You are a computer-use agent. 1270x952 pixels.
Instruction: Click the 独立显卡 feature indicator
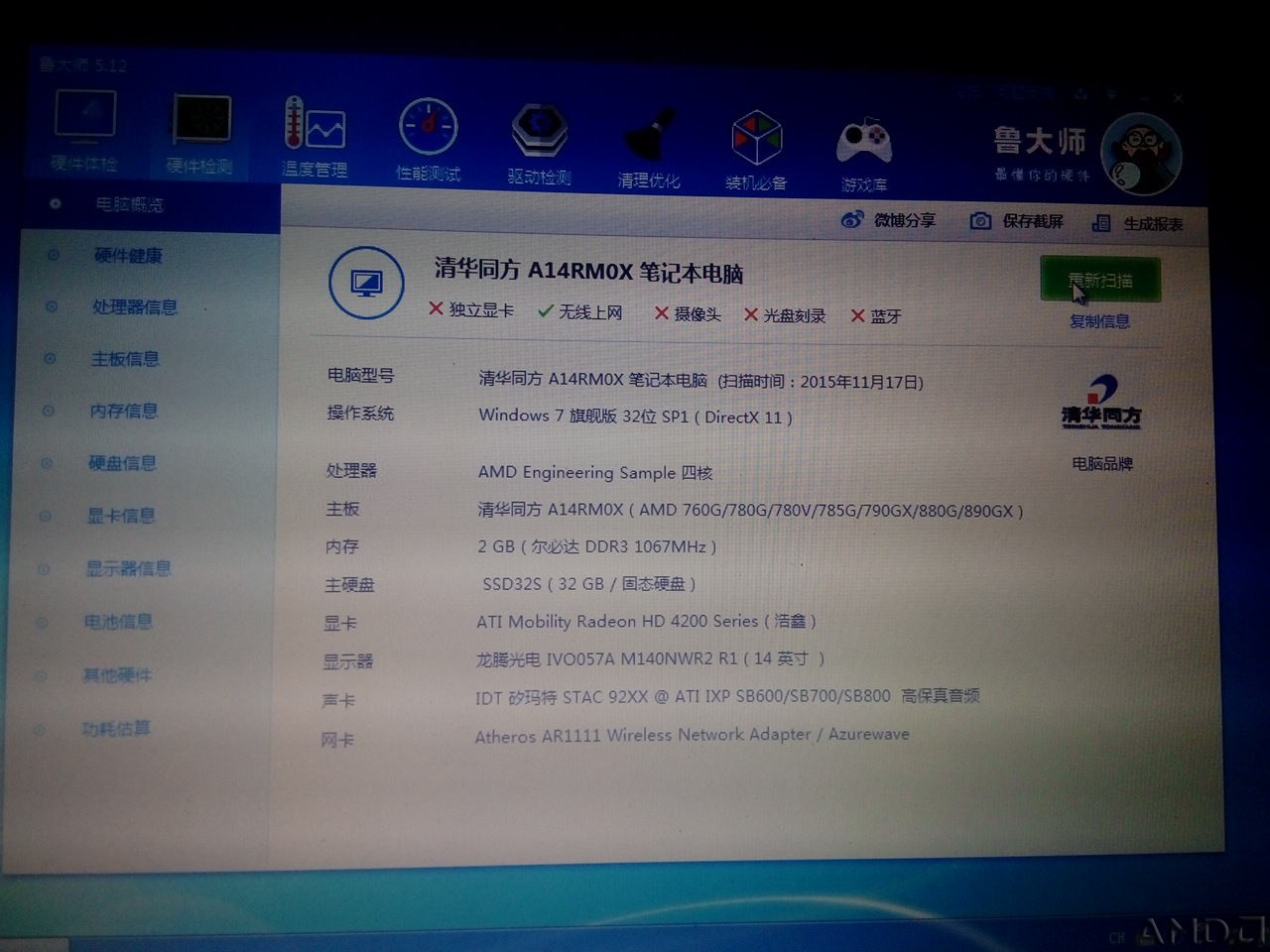tap(471, 310)
